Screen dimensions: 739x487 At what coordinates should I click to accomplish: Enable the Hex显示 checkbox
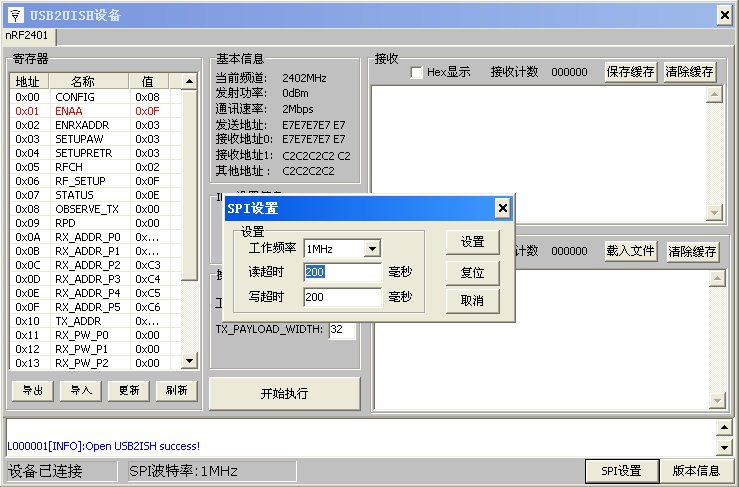click(416, 72)
